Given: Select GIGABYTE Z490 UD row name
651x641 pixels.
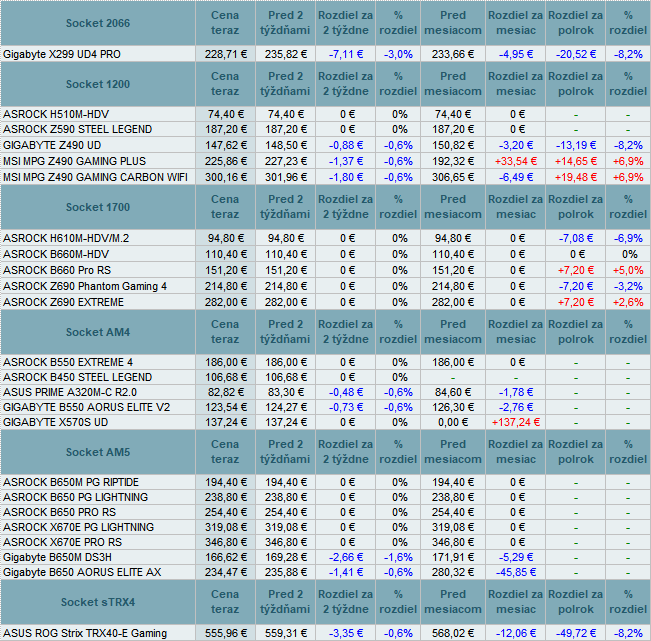Looking at the screenshot, I should tap(52, 145).
